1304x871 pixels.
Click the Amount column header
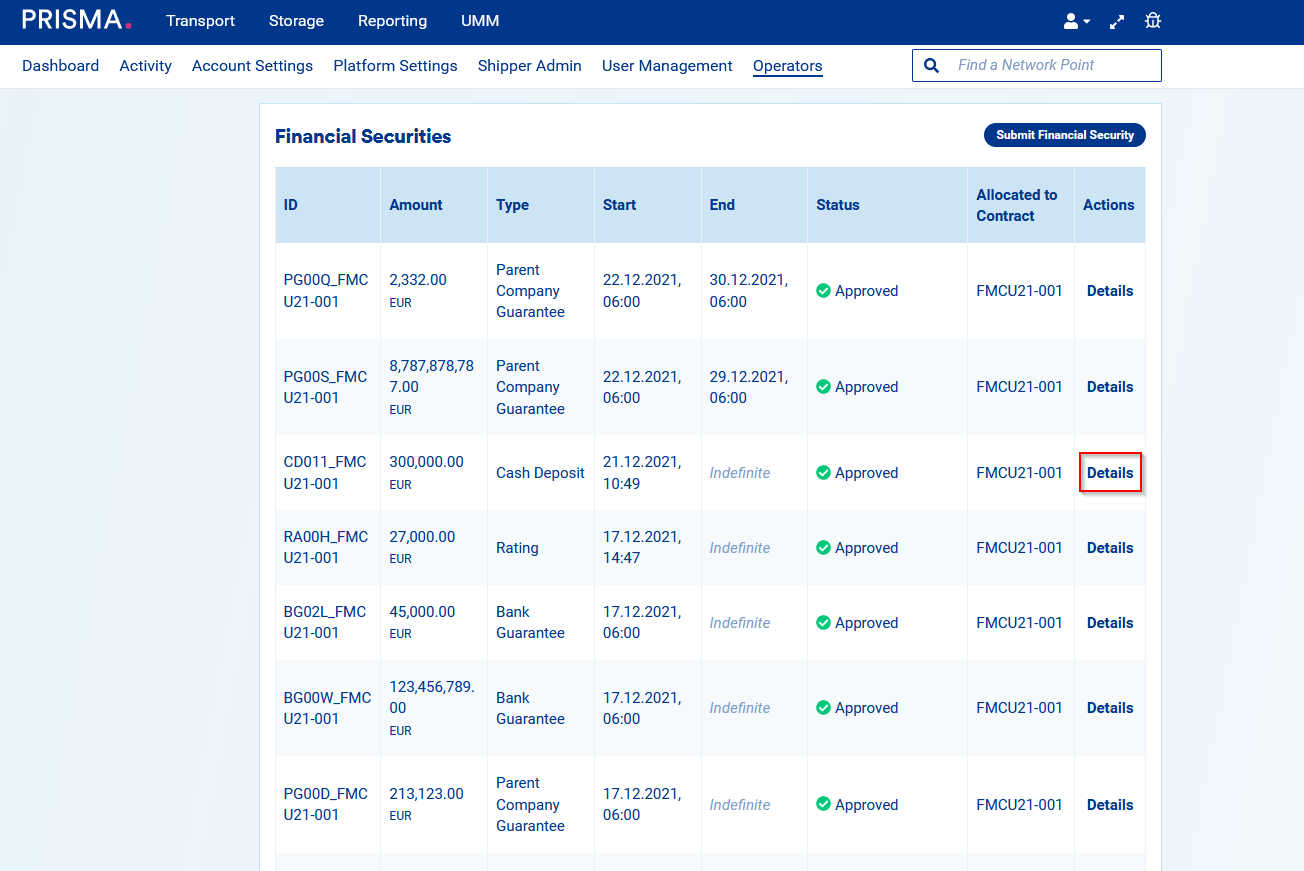(x=416, y=205)
